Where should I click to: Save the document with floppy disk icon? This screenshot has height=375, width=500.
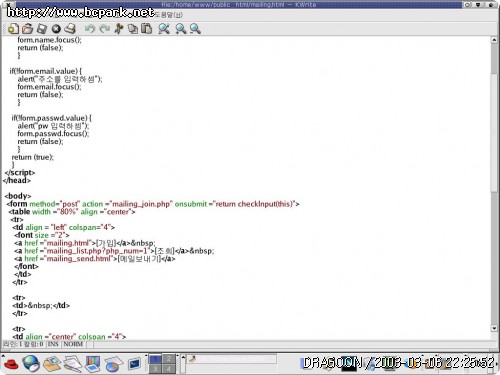[x=42, y=29]
